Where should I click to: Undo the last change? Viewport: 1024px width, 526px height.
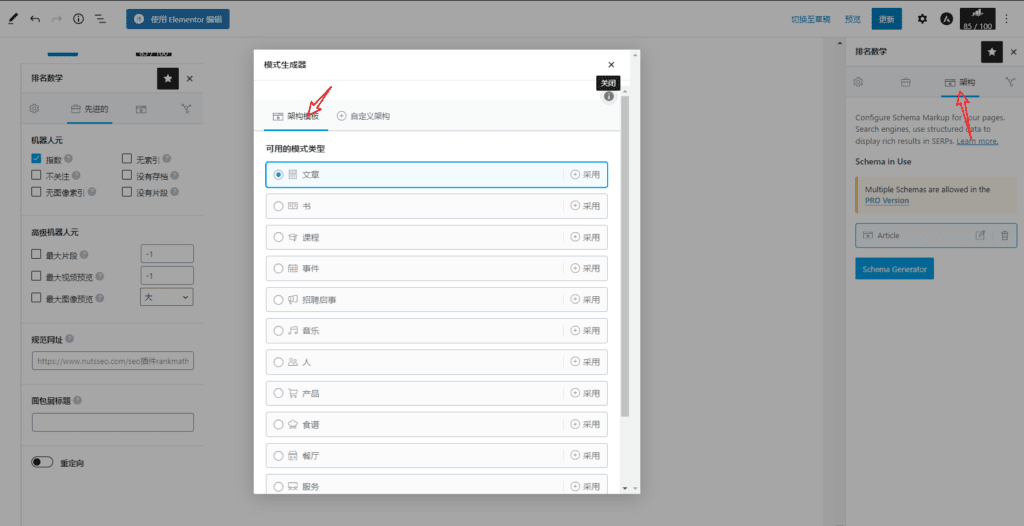pos(35,19)
